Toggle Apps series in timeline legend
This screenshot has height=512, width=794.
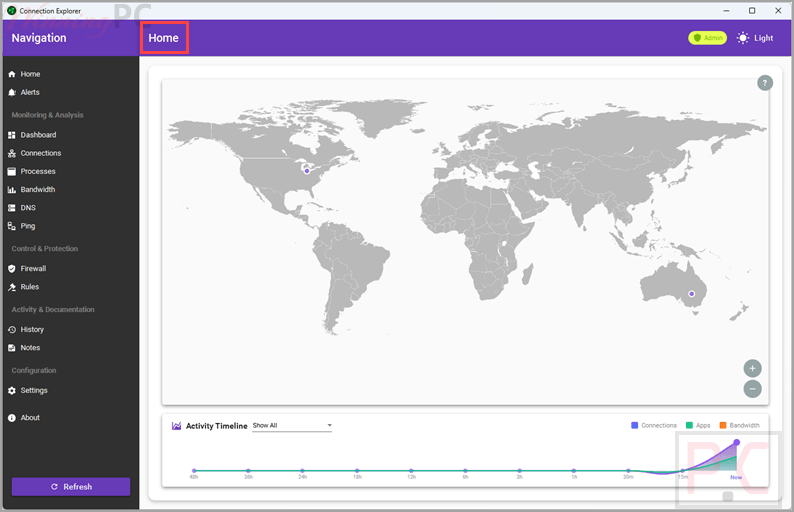click(x=698, y=425)
